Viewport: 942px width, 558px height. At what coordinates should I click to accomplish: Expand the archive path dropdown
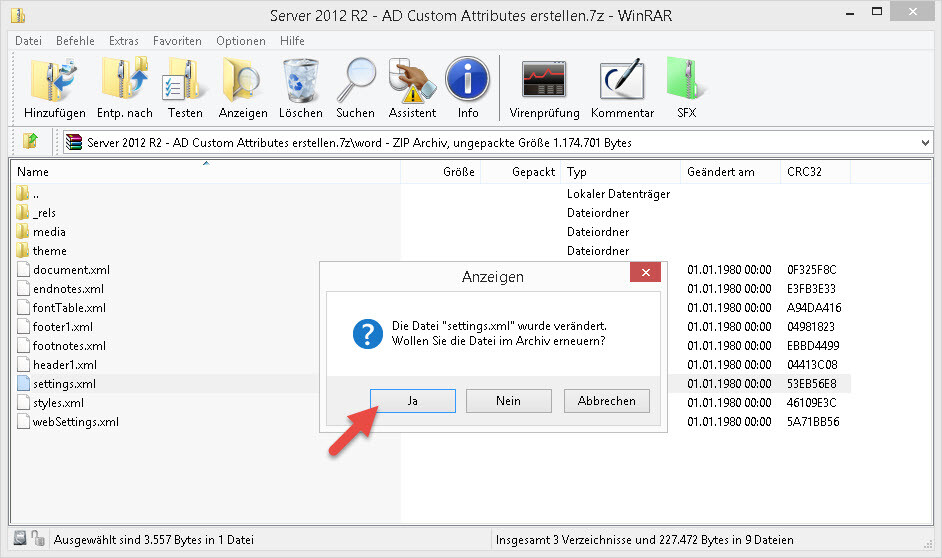coord(923,143)
